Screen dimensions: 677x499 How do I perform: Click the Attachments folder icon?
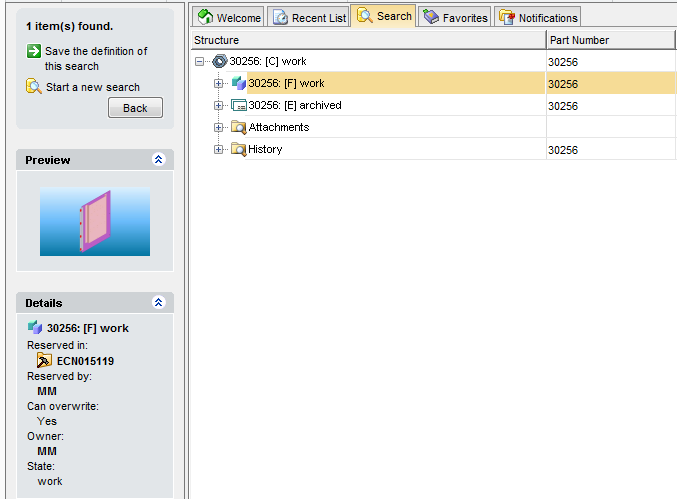point(239,127)
